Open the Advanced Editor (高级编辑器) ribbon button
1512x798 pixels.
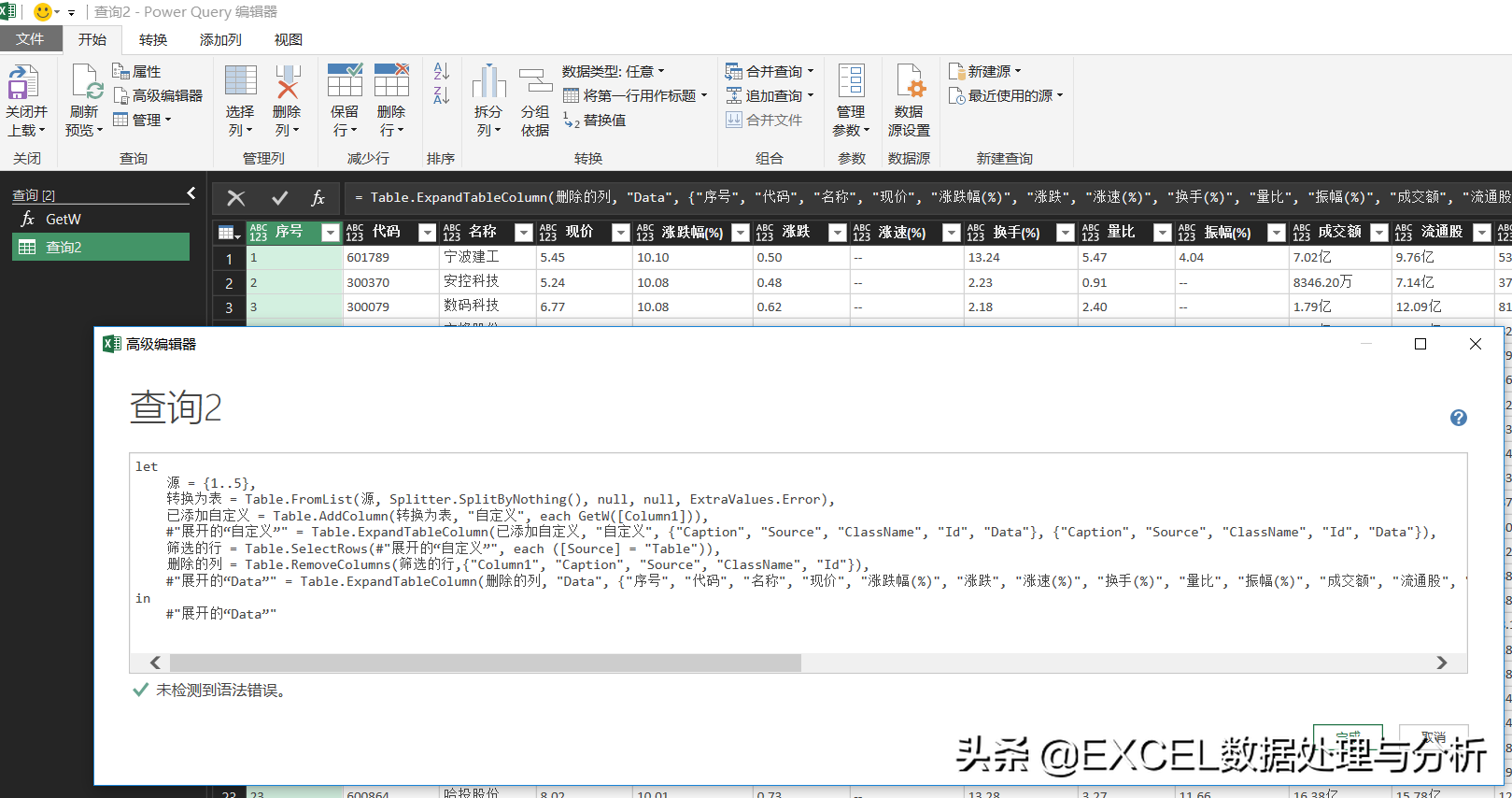pyautogui.click(x=158, y=95)
